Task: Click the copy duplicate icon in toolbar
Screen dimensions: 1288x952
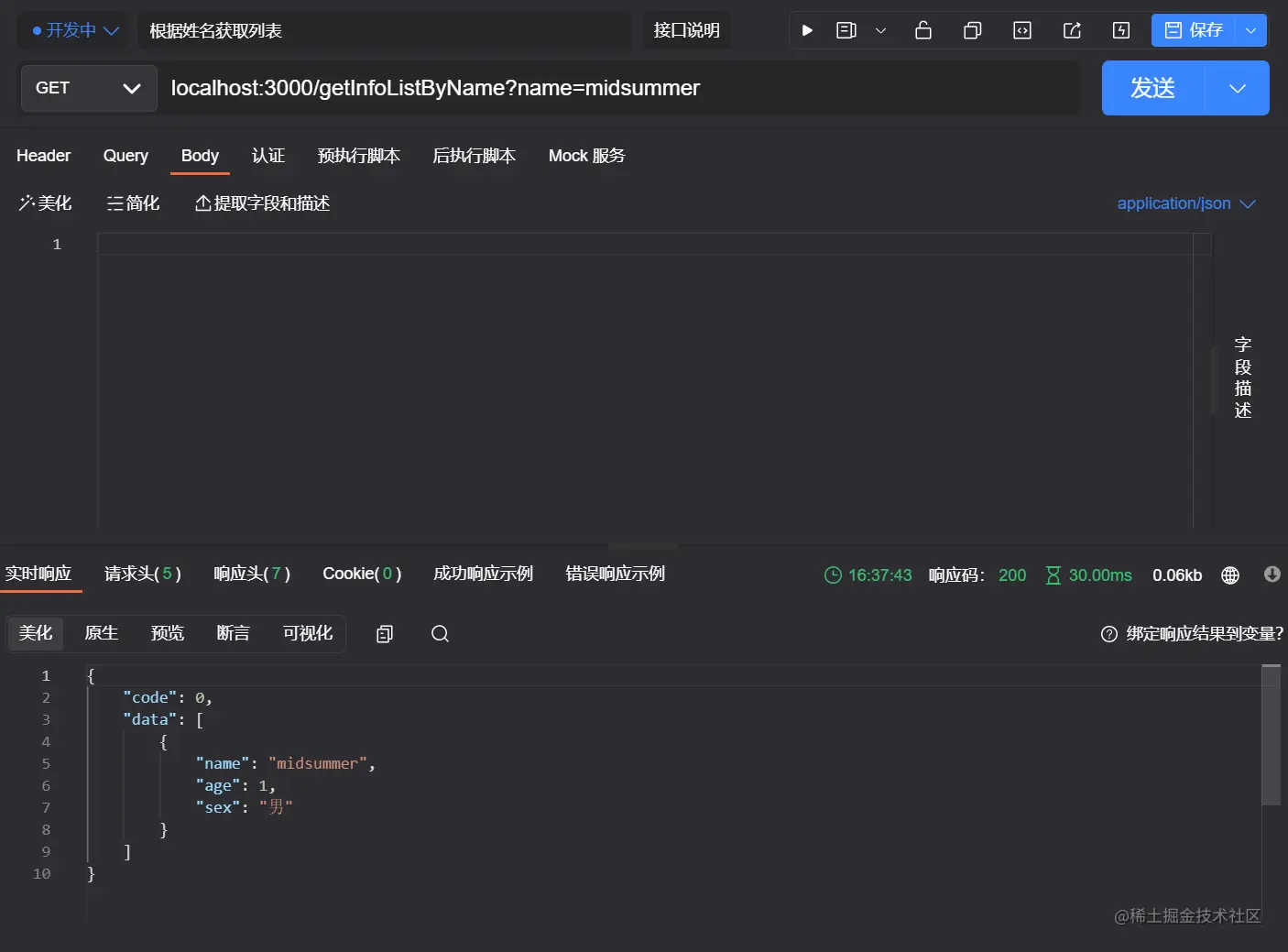Action: 973,30
